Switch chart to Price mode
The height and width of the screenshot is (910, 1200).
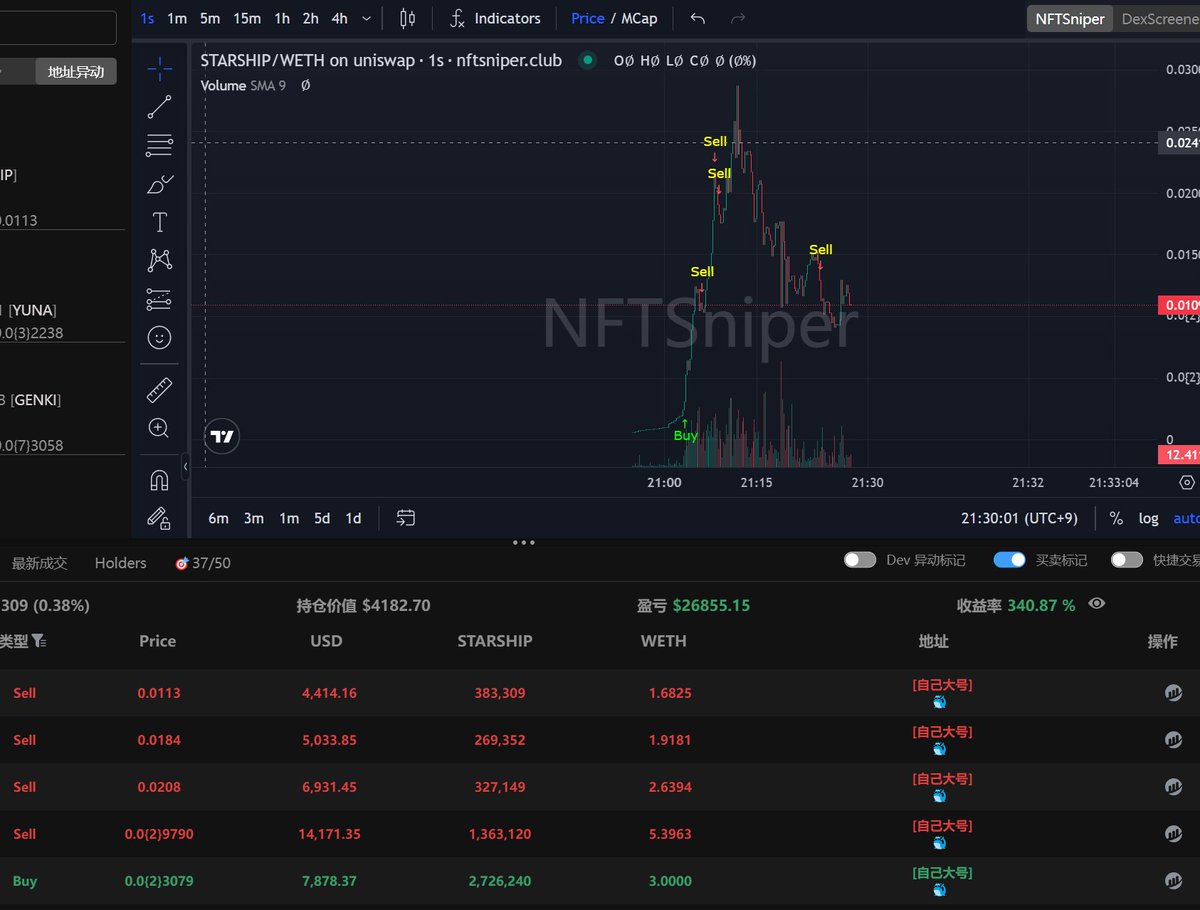(587, 18)
